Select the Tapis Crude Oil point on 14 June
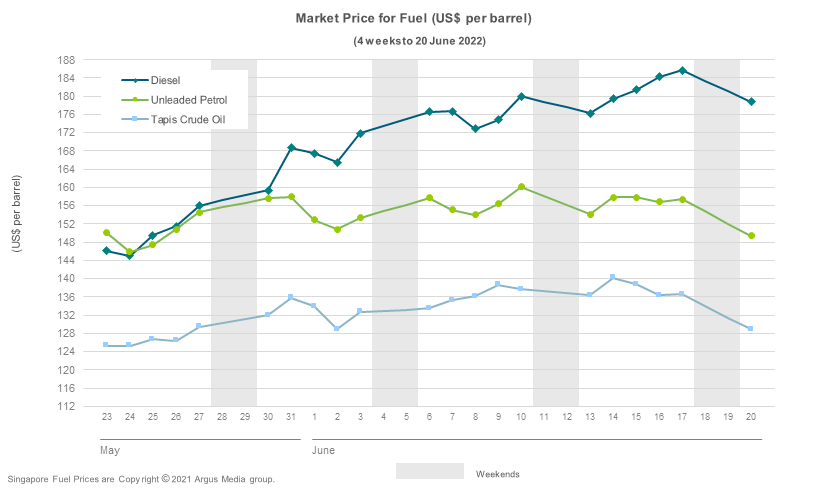The height and width of the screenshot is (494, 829). [613, 277]
